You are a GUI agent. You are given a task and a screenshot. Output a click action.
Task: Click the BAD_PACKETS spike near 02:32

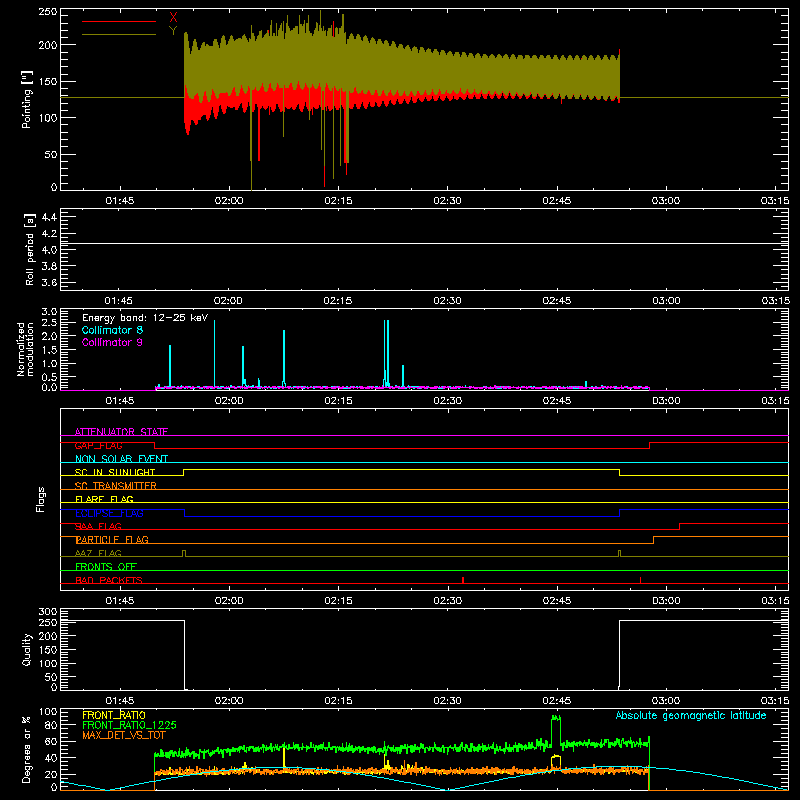(463, 580)
